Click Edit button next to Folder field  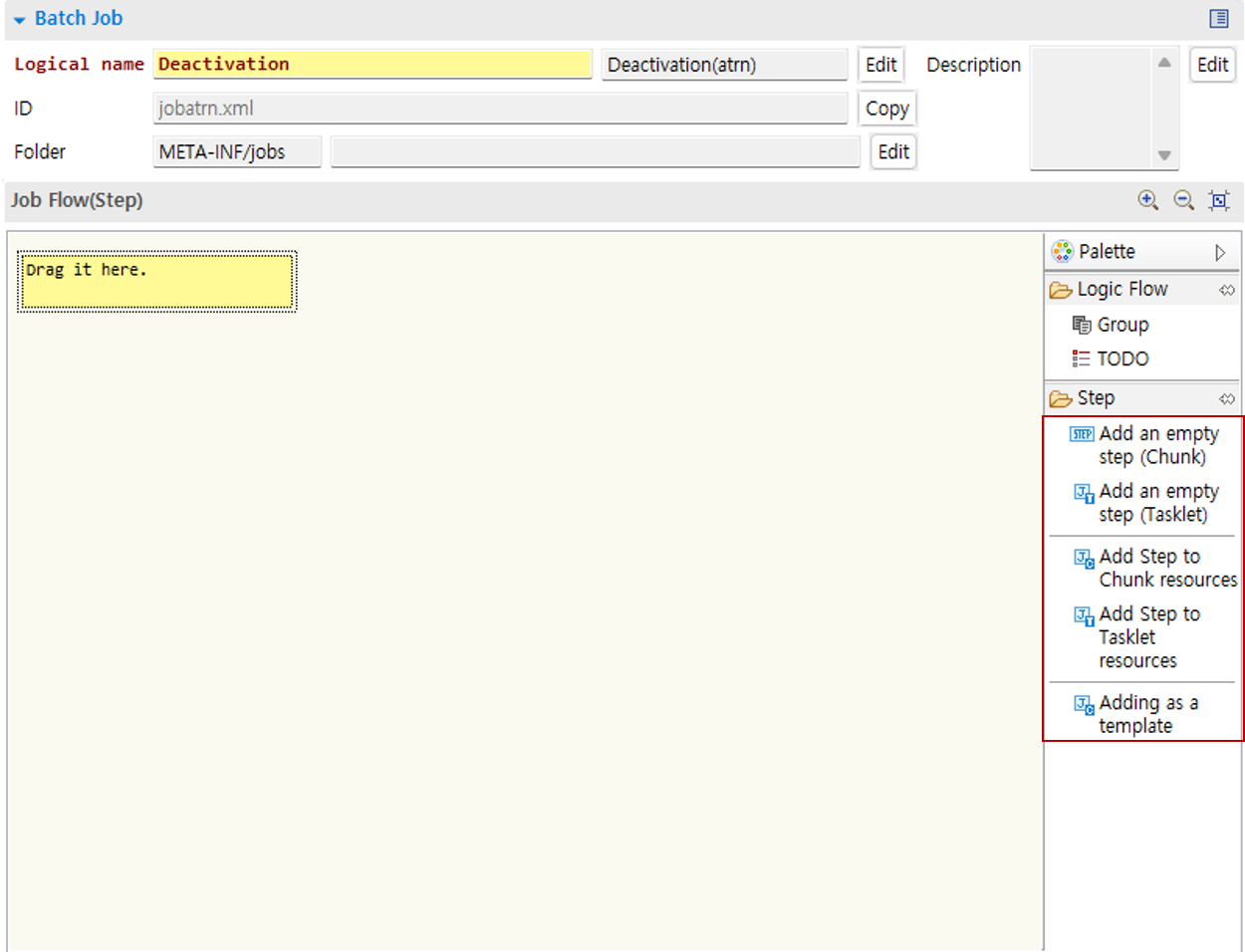coord(892,152)
